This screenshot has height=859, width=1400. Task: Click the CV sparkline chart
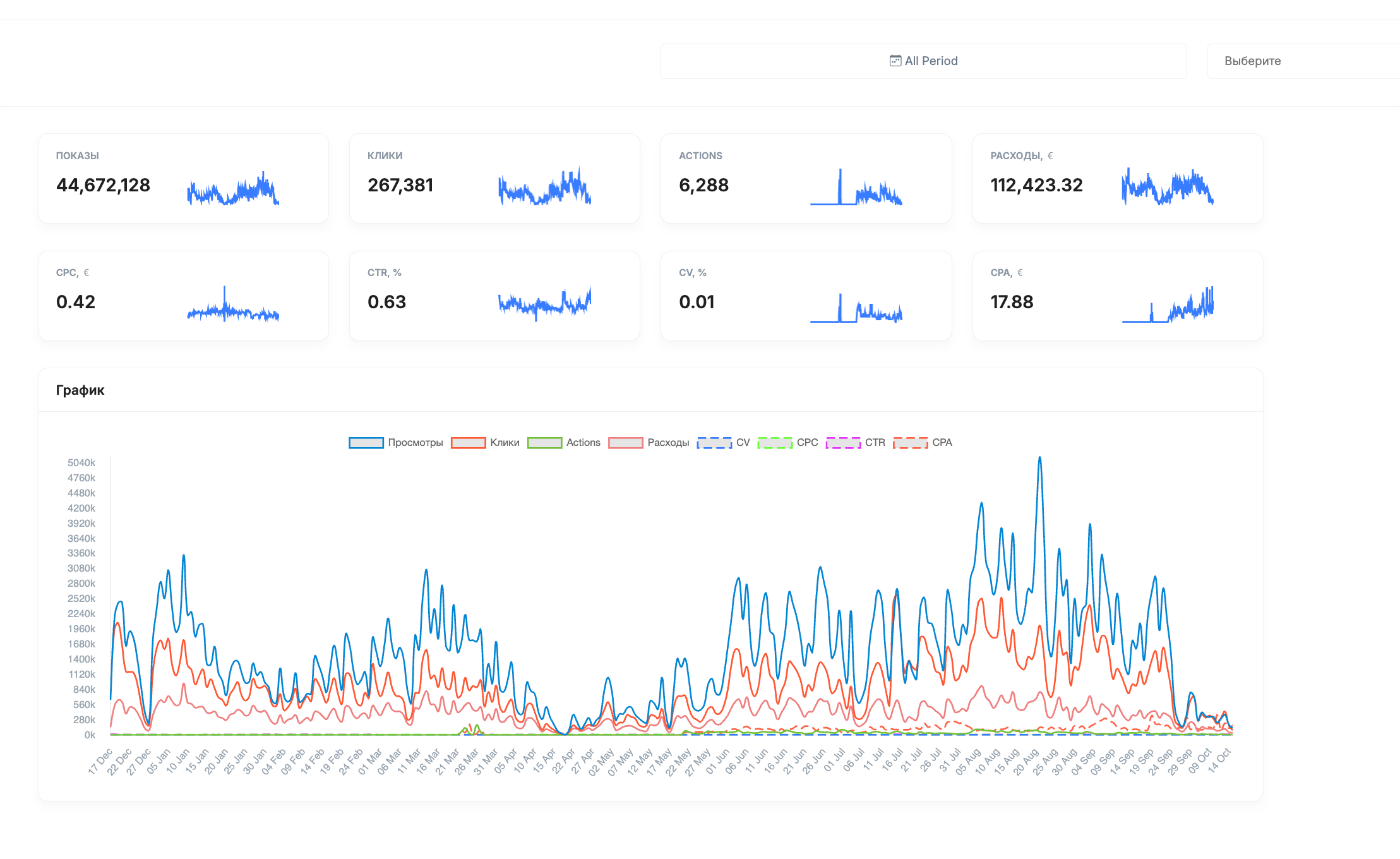point(856,308)
